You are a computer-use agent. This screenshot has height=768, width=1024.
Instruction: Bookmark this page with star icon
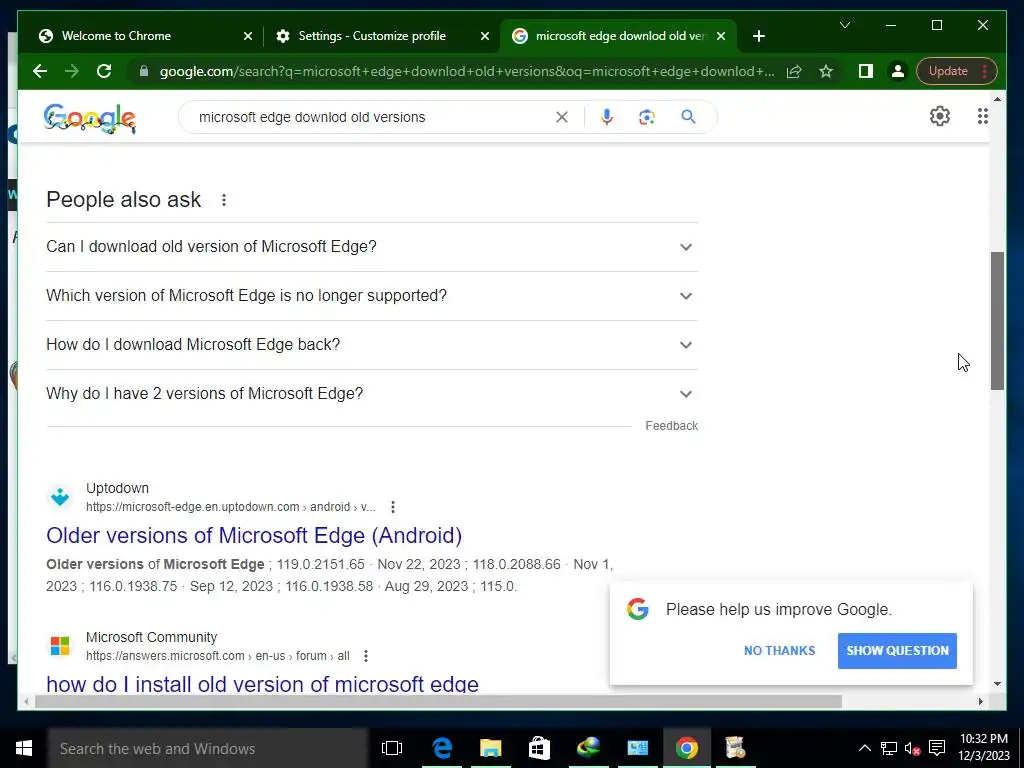pos(826,71)
